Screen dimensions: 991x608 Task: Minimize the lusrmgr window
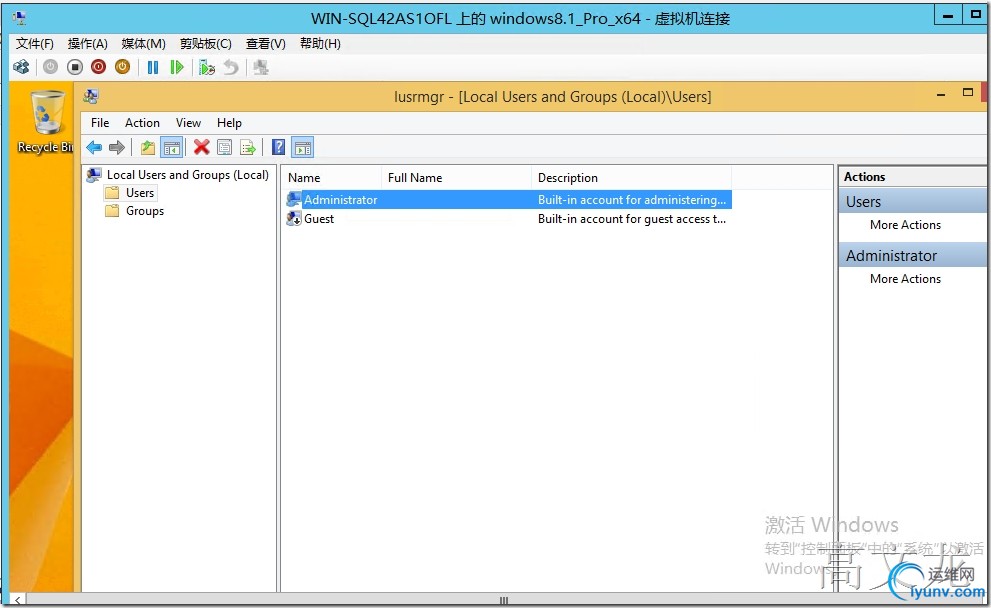point(941,94)
